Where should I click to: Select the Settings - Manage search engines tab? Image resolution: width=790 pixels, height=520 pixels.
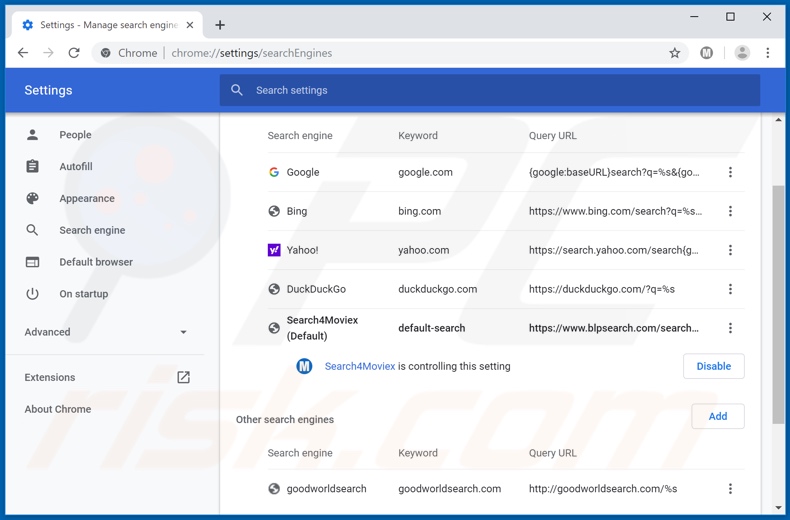coord(107,25)
